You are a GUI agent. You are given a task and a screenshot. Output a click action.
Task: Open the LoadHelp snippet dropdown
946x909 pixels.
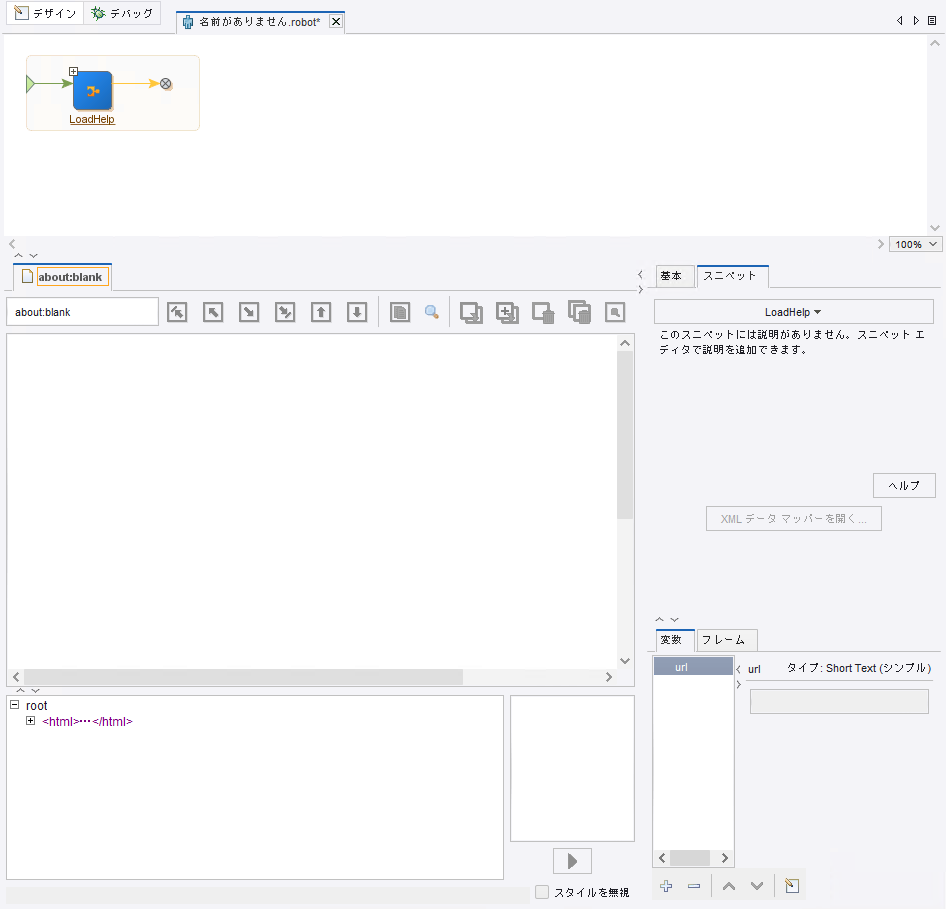(793, 312)
